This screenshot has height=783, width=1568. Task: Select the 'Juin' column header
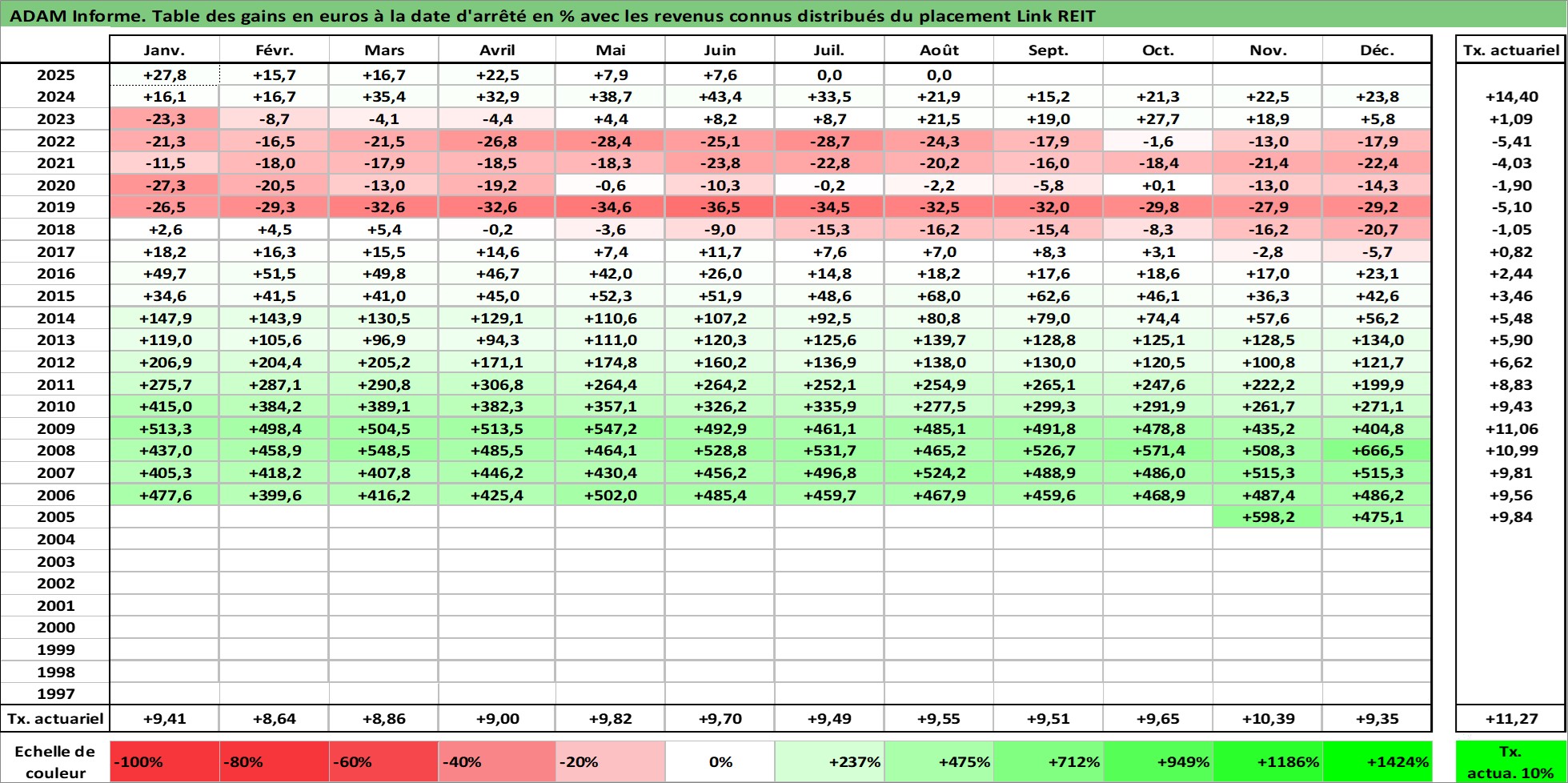(720, 50)
